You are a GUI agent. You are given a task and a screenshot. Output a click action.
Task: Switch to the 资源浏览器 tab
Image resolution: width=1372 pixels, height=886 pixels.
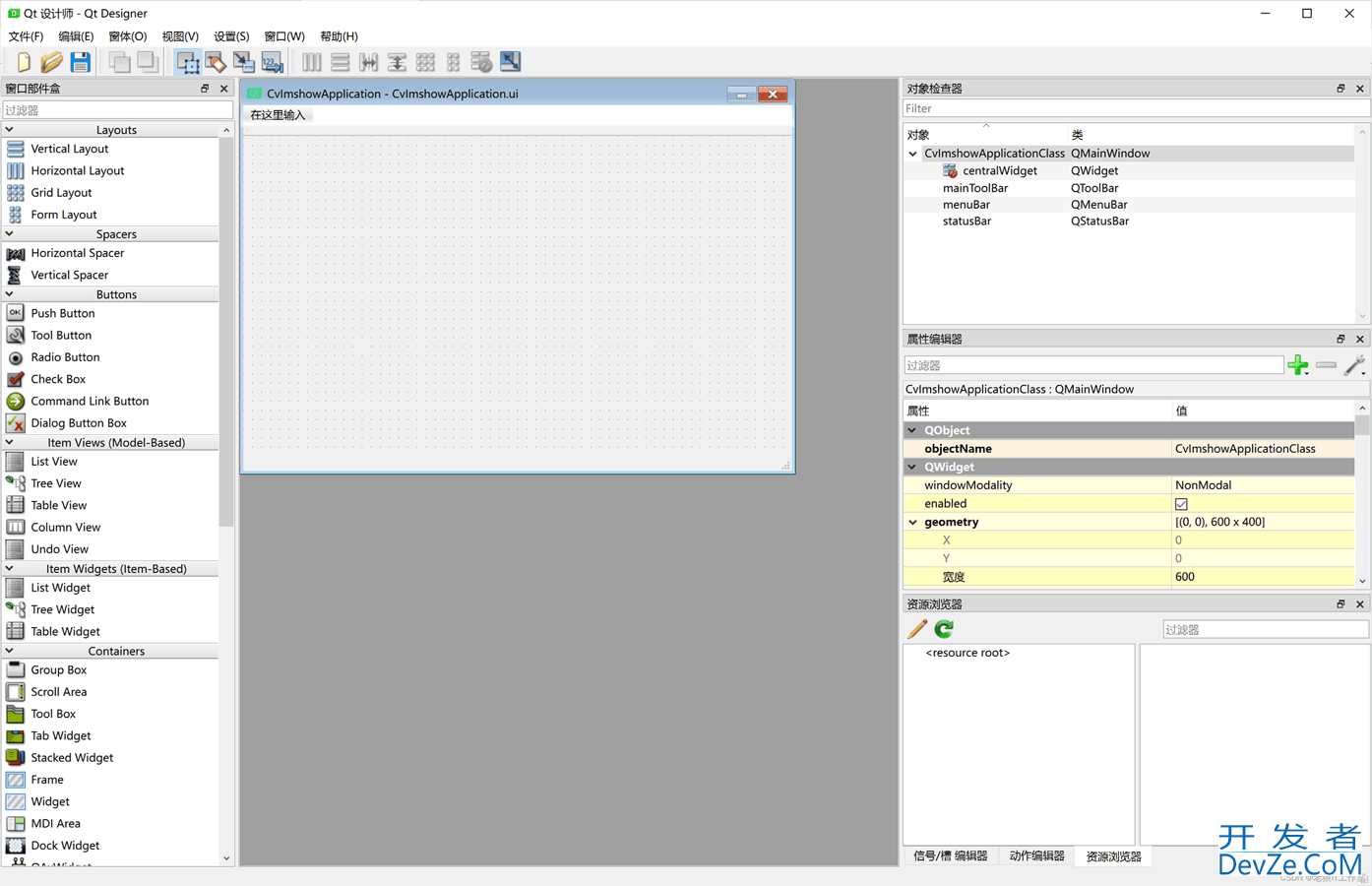click(1113, 856)
